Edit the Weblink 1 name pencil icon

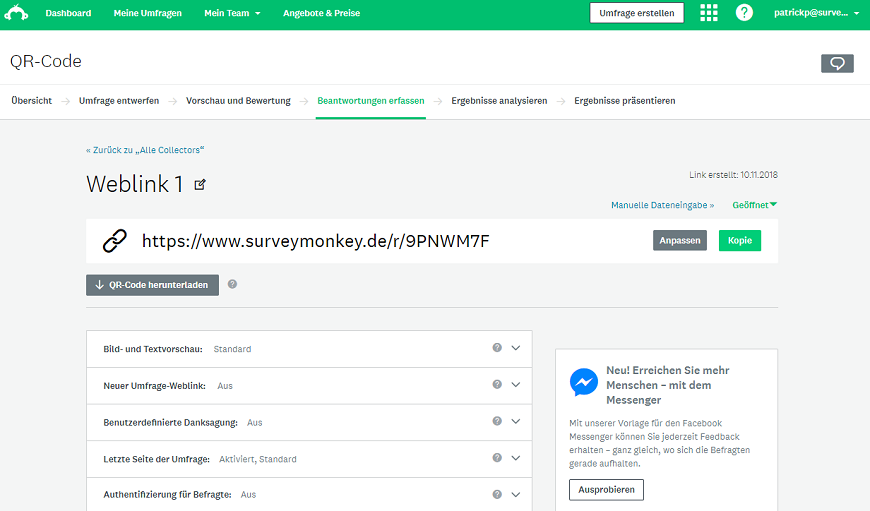pyautogui.click(x=200, y=185)
